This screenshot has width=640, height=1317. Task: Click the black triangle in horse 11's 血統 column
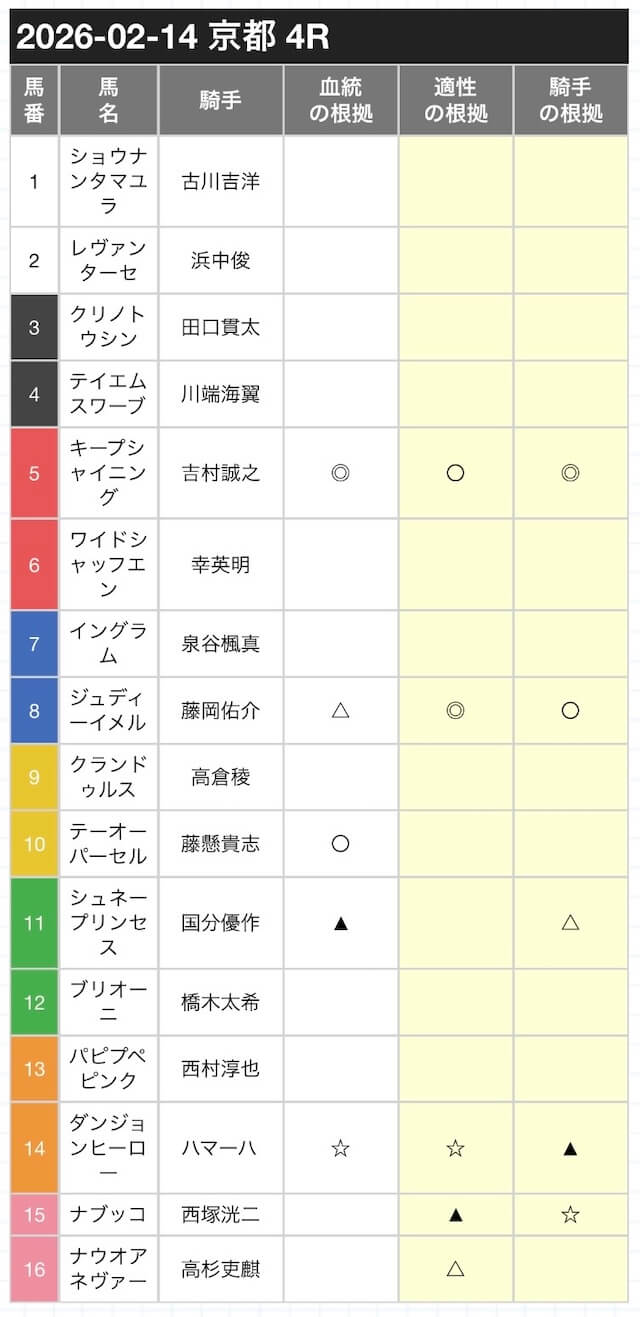coord(340,922)
